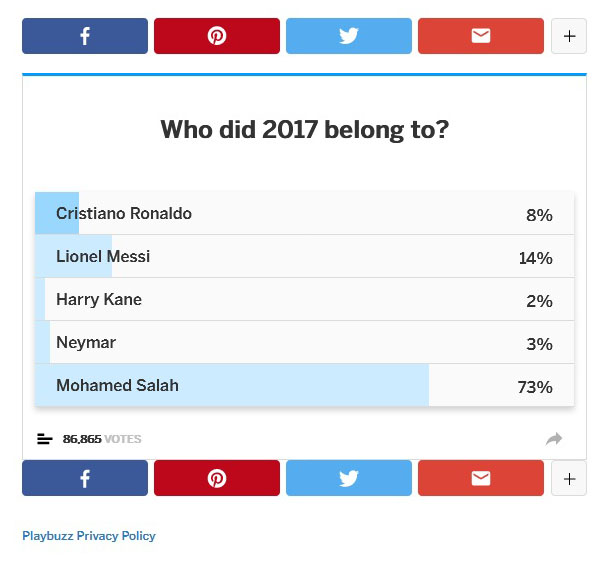Screen dimensions: 602x573
Task: Expand more share options at top
Action: click(569, 36)
